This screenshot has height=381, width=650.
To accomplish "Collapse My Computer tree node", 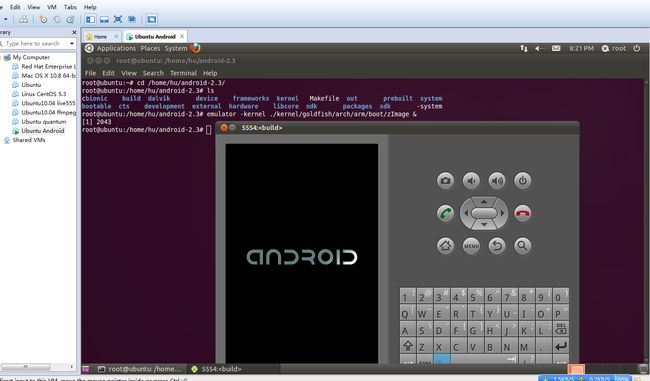I will coord(1,57).
